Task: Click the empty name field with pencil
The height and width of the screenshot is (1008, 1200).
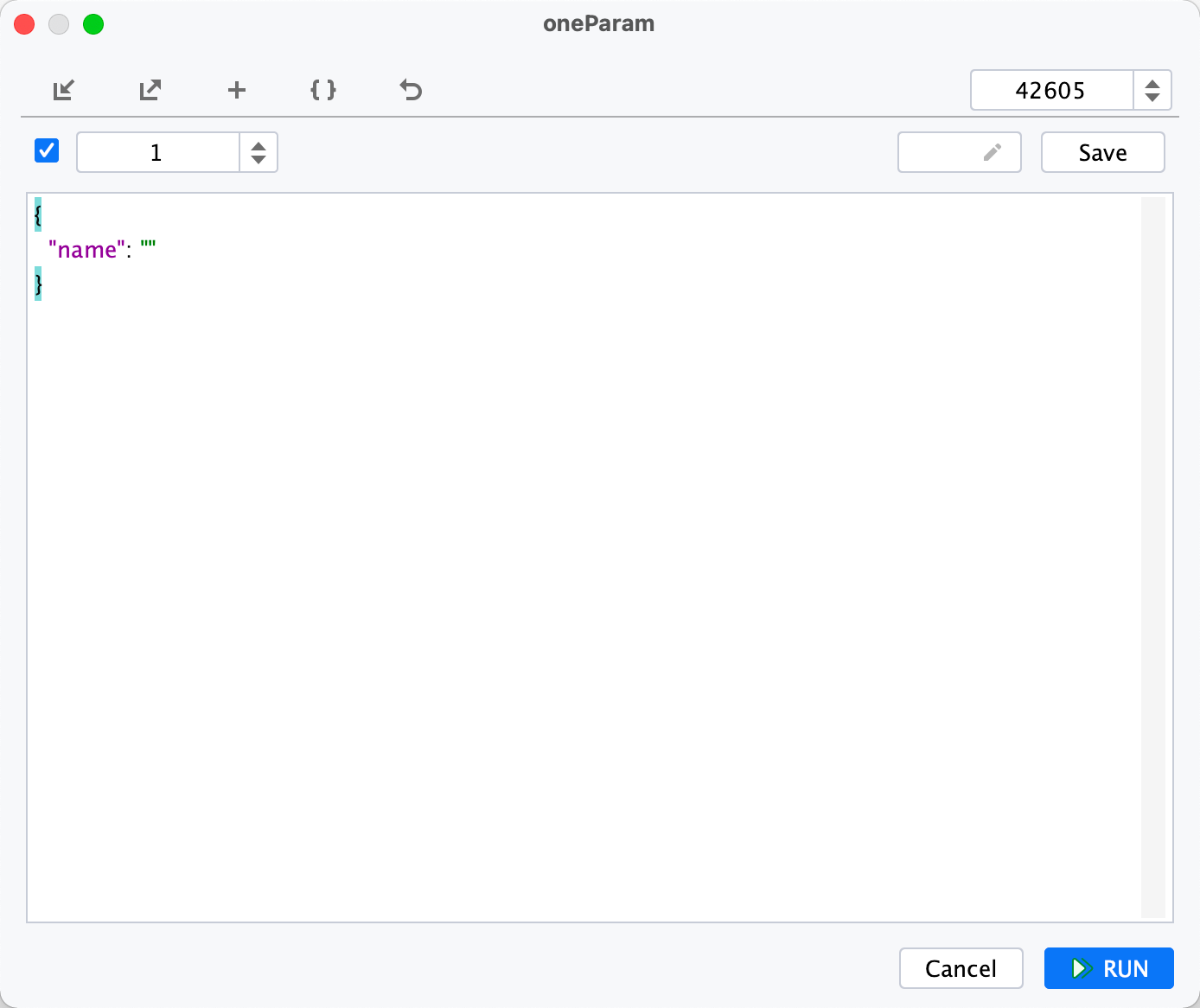Action: click(960, 152)
